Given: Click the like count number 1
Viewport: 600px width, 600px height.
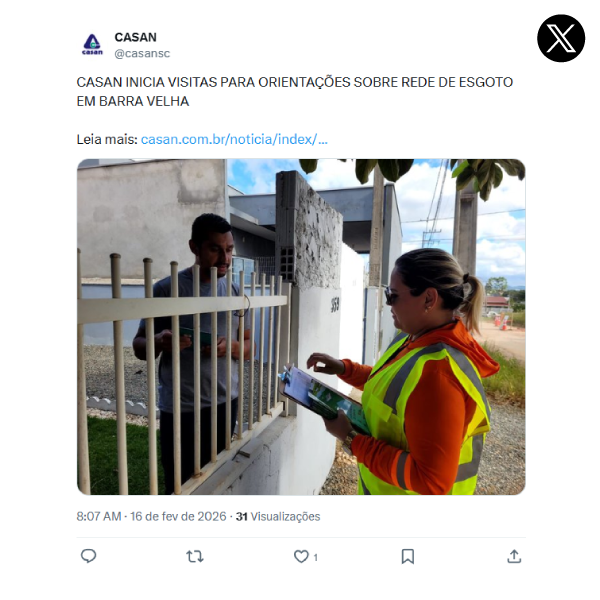Looking at the screenshot, I should click(315, 558).
